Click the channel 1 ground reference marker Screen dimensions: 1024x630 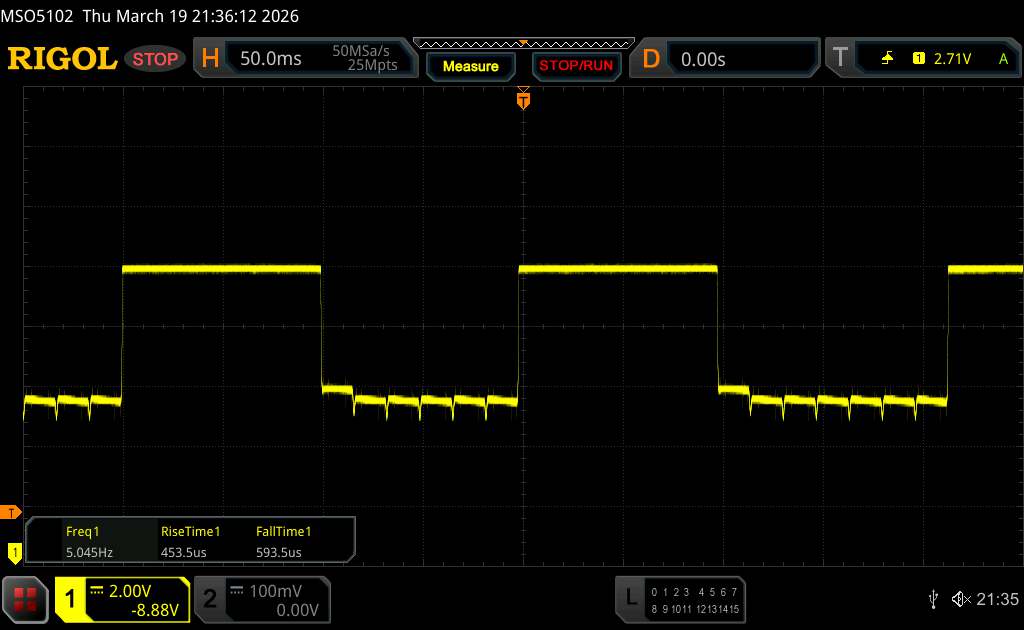click(x=14, y=550)
